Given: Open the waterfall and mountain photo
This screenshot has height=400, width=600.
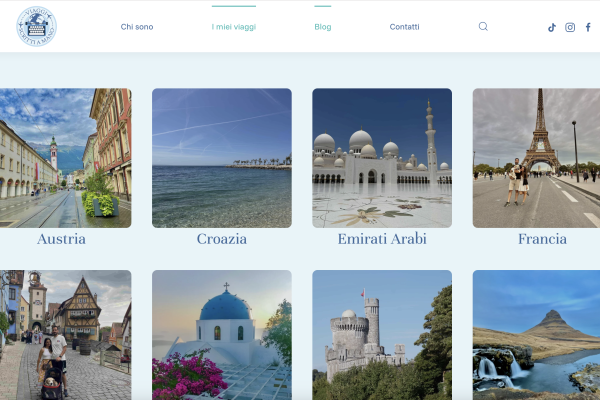Looking at the screenshot, I should tap(537, 335).
